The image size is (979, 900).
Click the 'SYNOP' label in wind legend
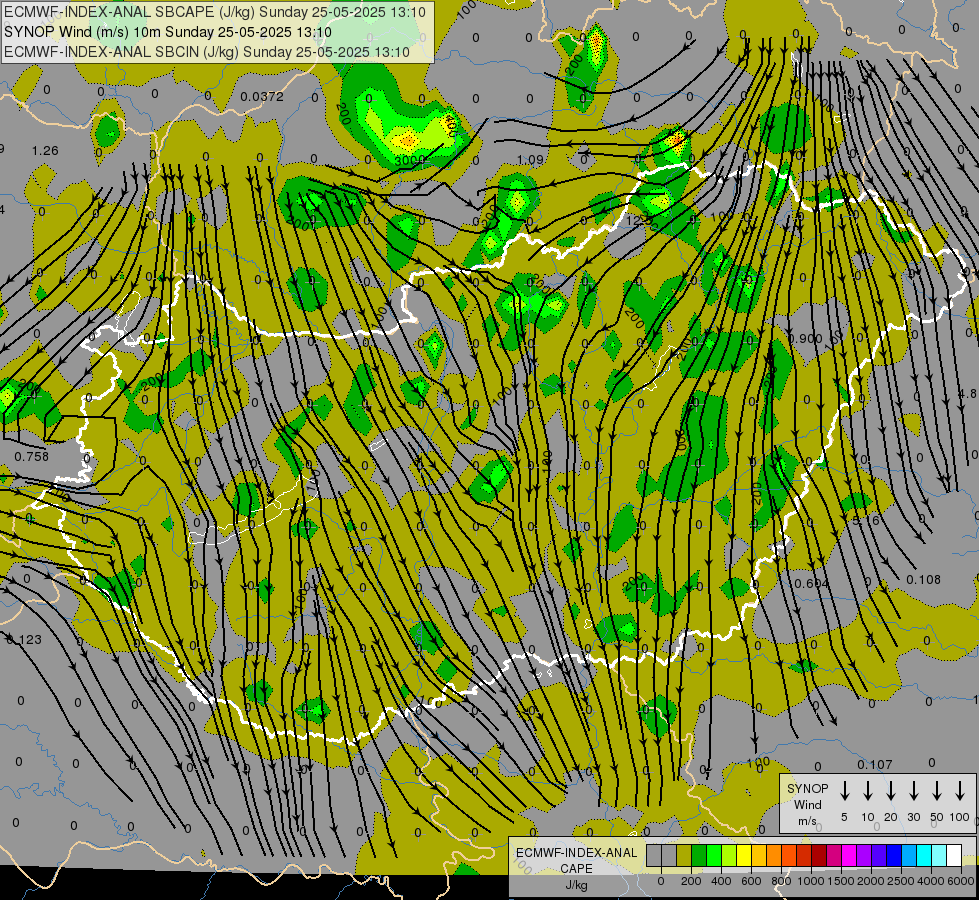tap(807, 788)
